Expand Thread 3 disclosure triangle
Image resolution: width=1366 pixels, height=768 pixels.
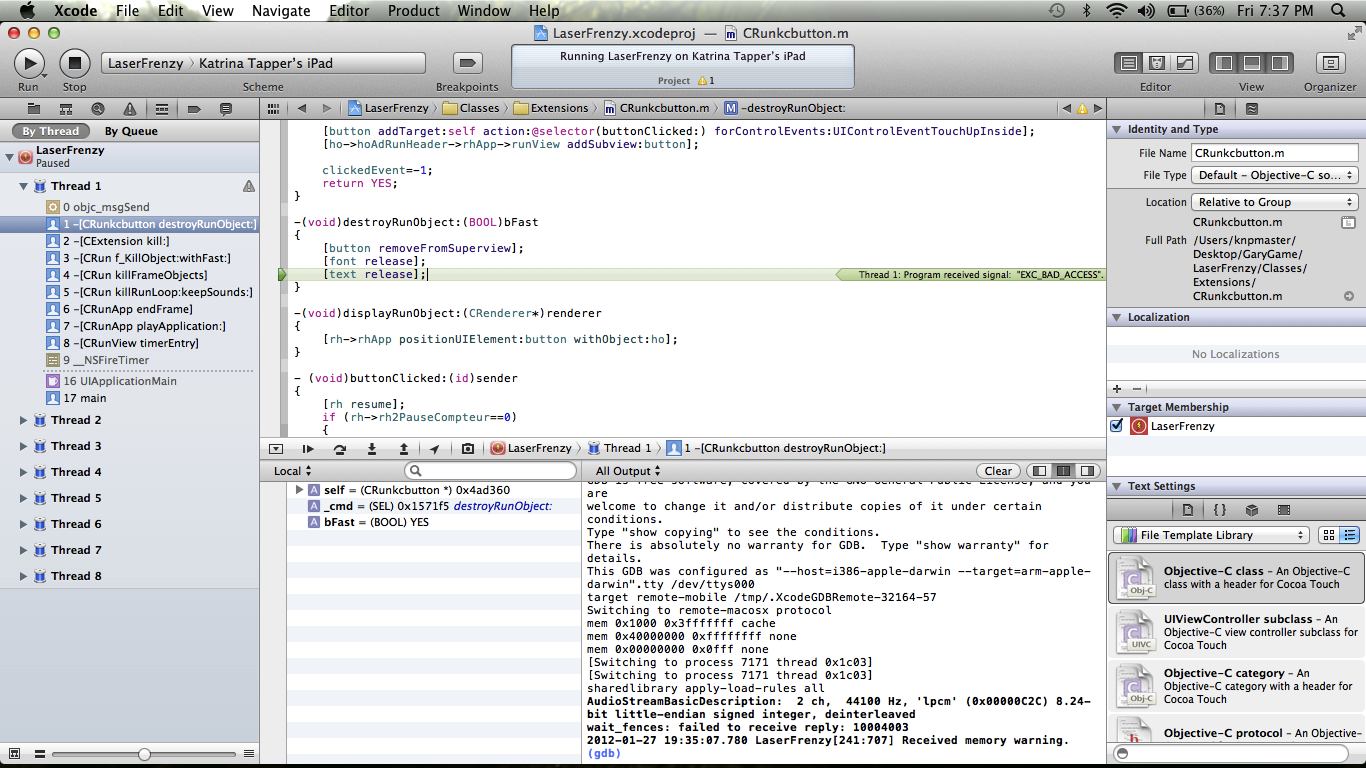24,446
